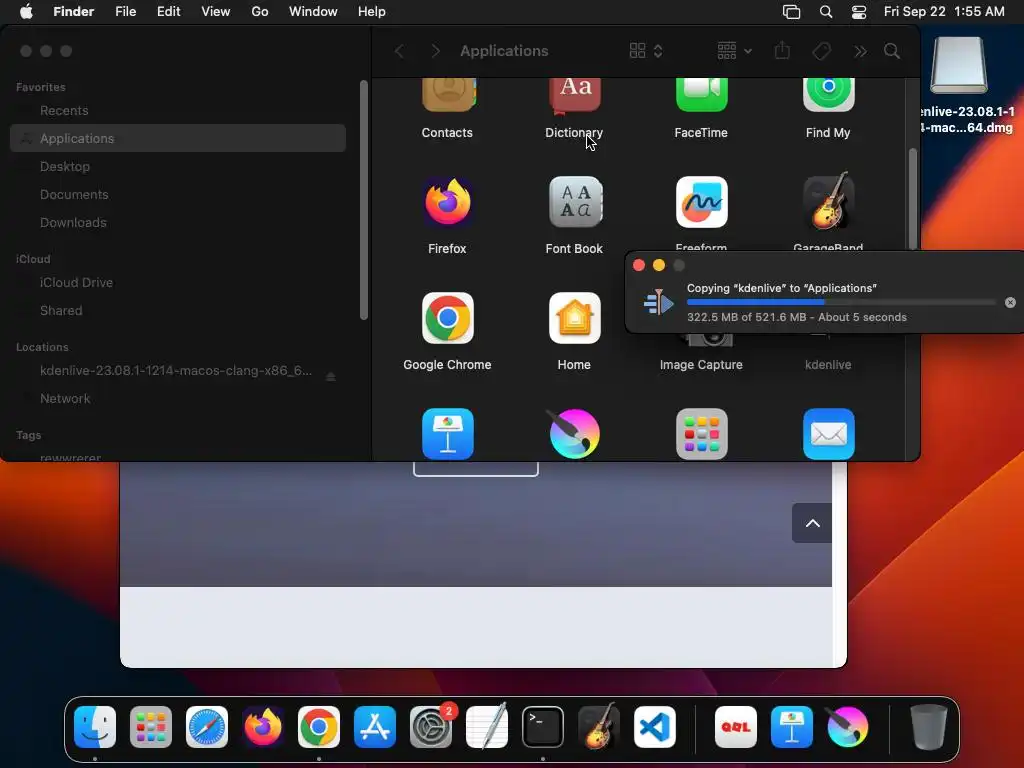Select the Find My app icon
1024x768 pixels.
(828, 94)
